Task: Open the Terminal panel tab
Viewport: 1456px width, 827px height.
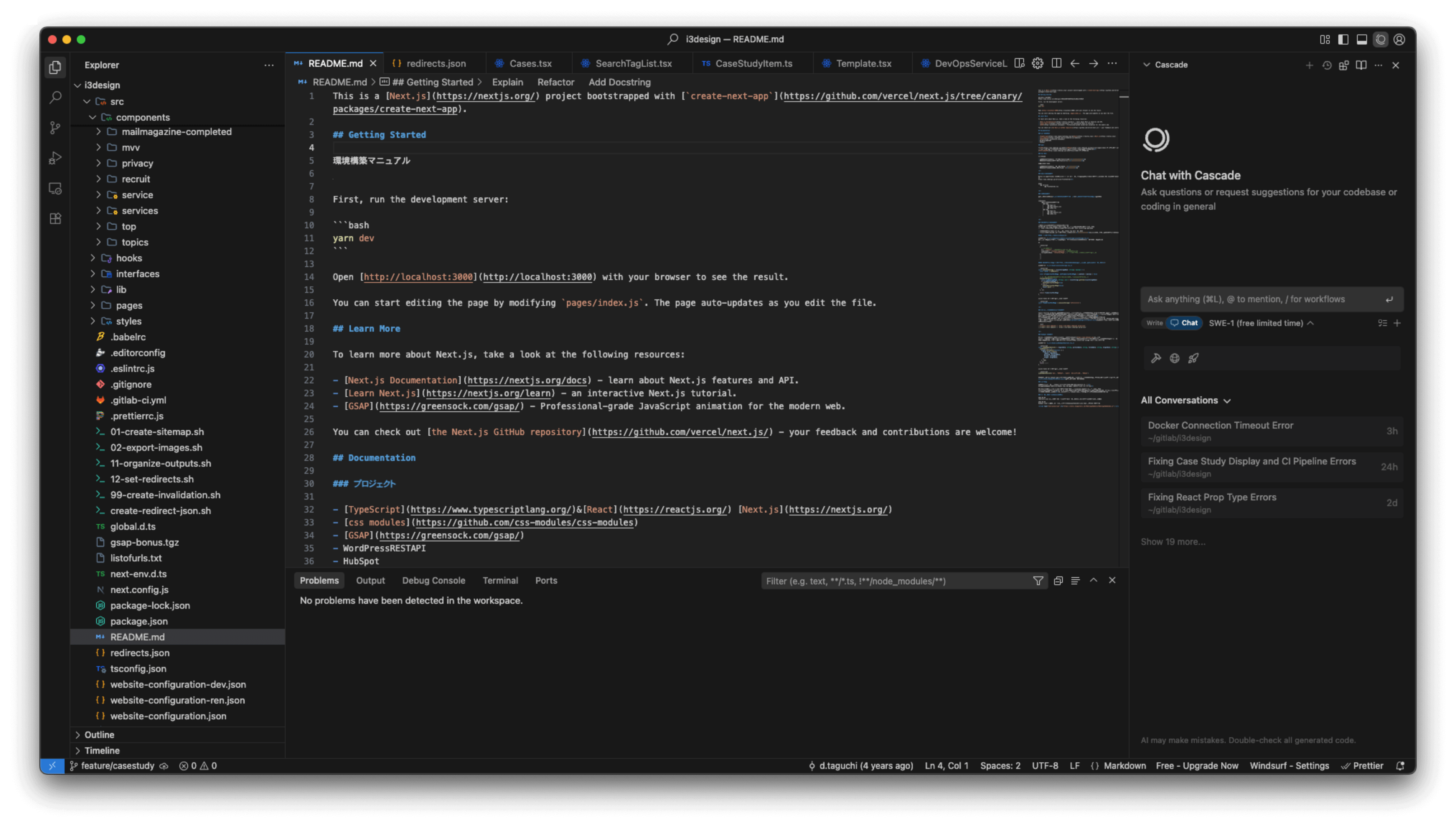Action: pos(499,580)
